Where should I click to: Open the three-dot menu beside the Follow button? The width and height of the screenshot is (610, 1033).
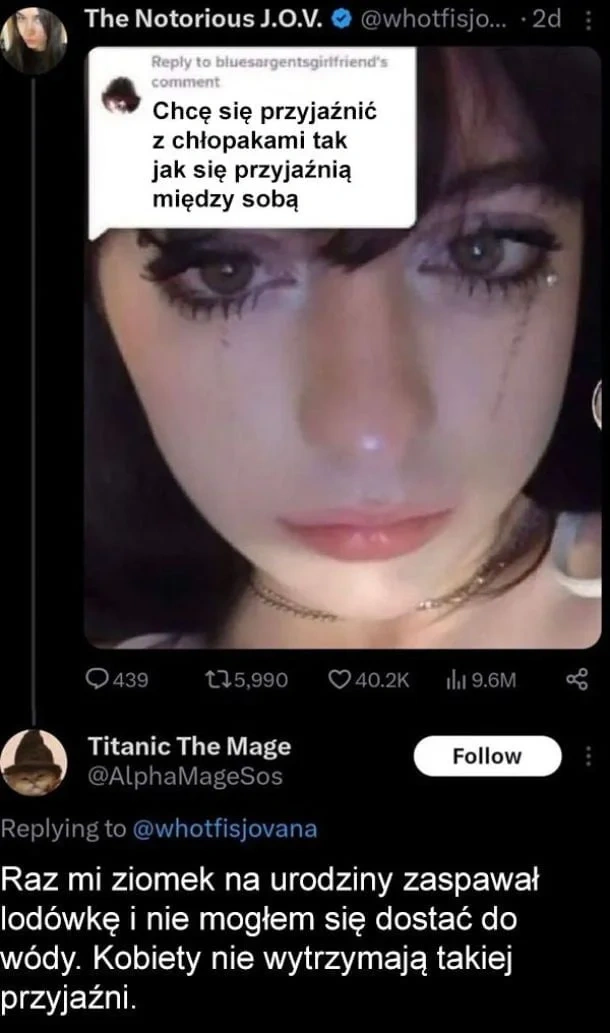coord(588,756)
